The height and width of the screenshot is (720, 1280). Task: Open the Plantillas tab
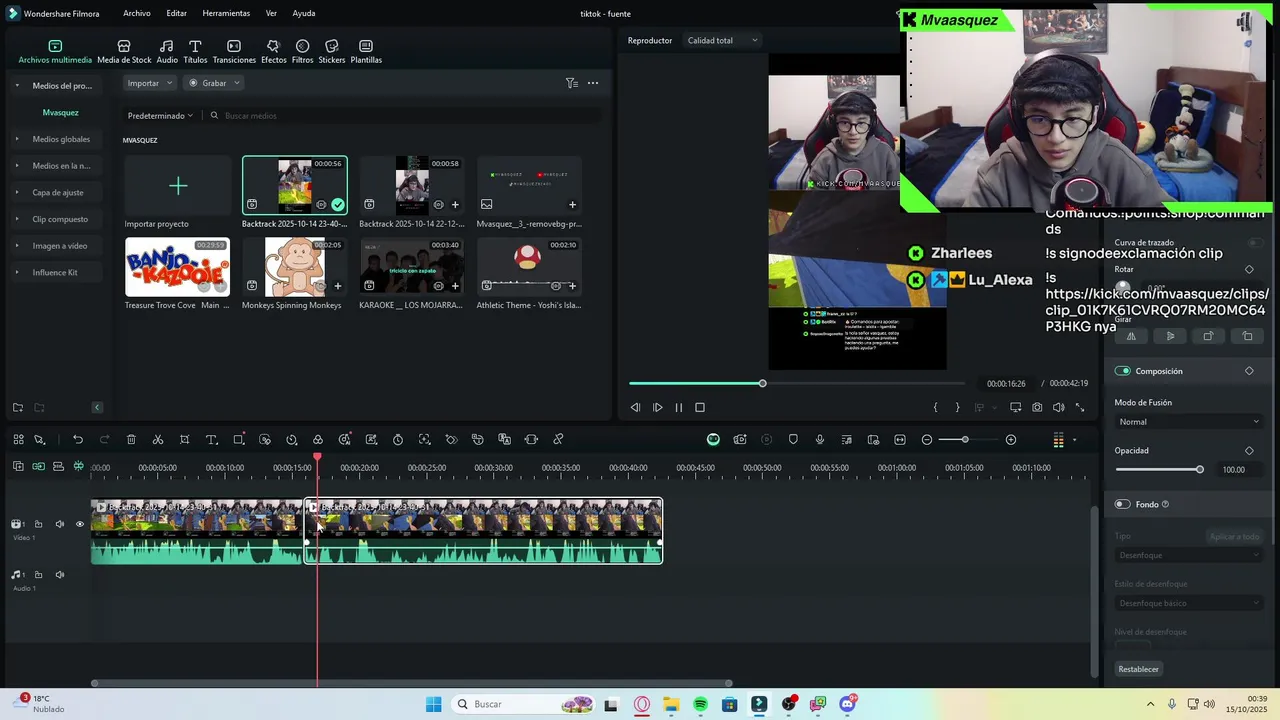pos(366,52)
